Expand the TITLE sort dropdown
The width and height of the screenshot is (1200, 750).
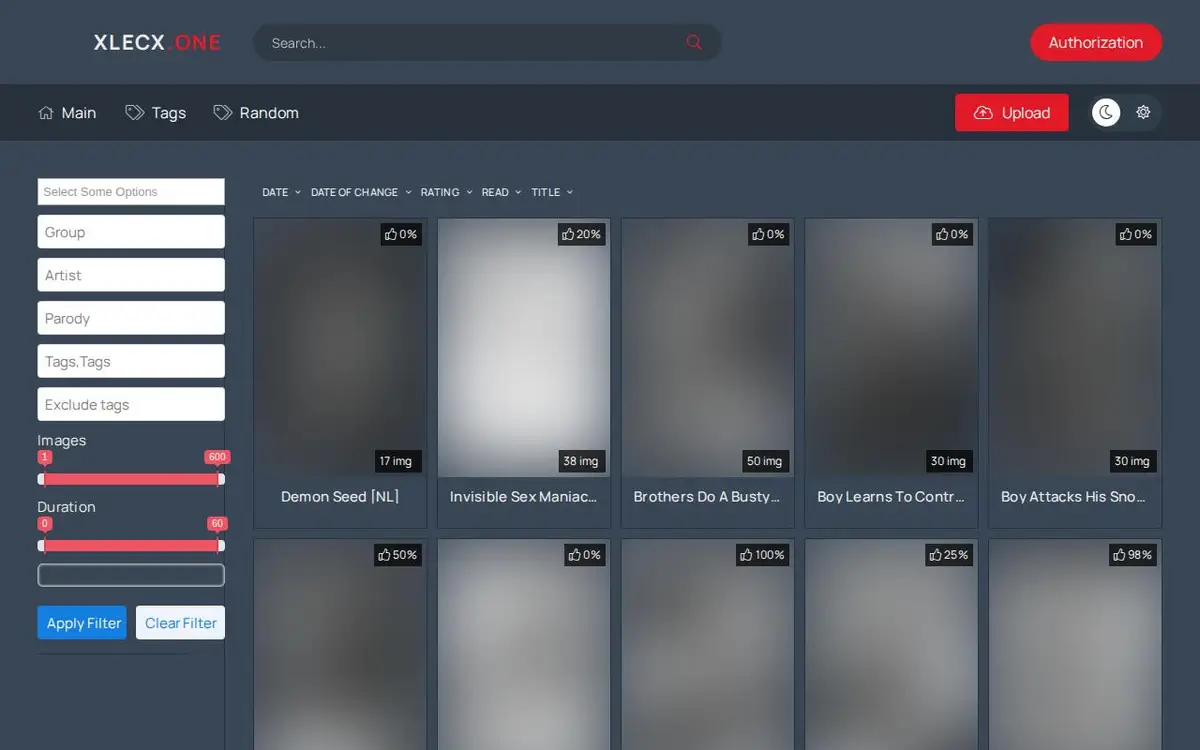552,192
